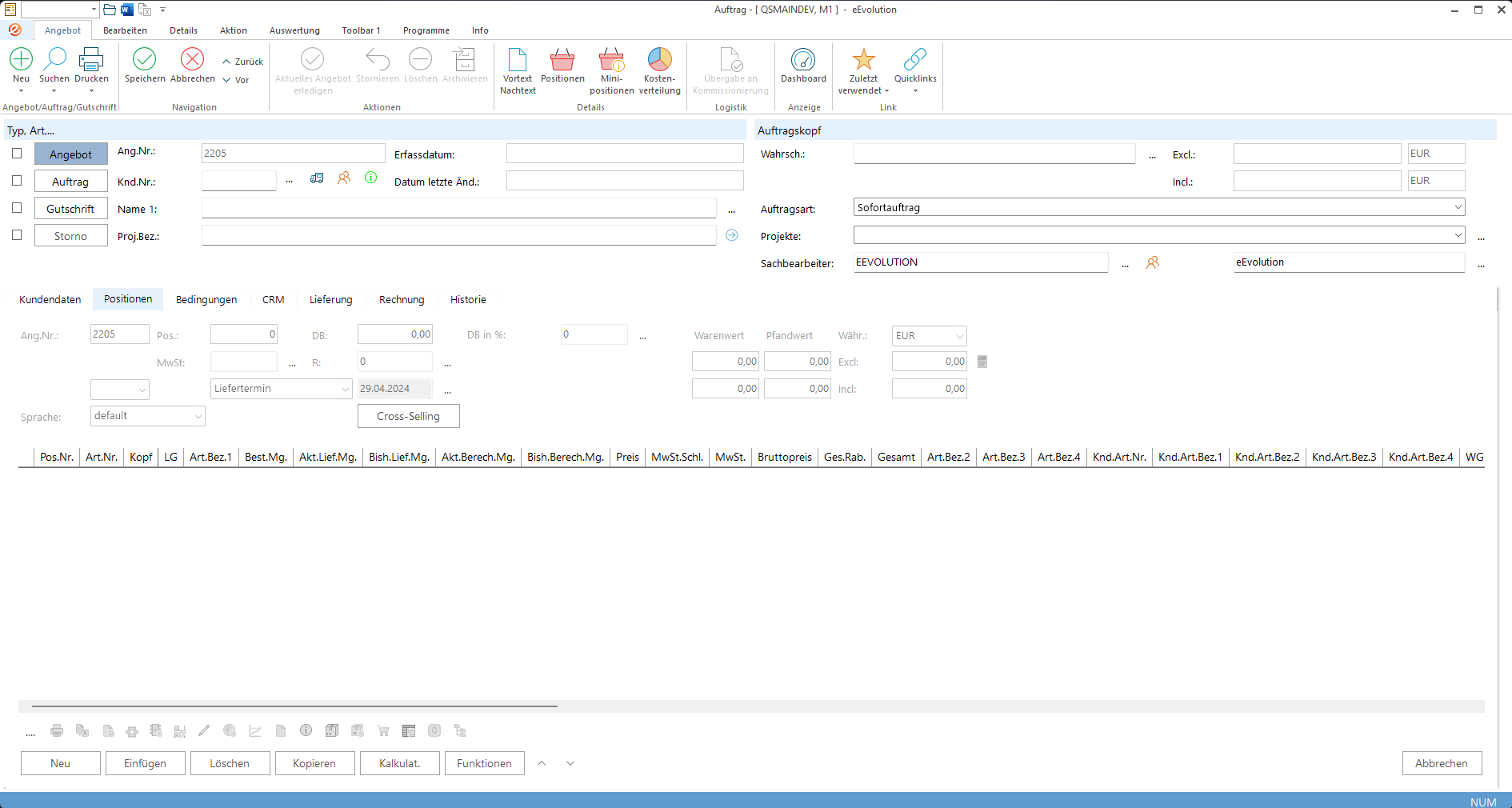
Task: Switch to the Historie tab
Action: 468,299
